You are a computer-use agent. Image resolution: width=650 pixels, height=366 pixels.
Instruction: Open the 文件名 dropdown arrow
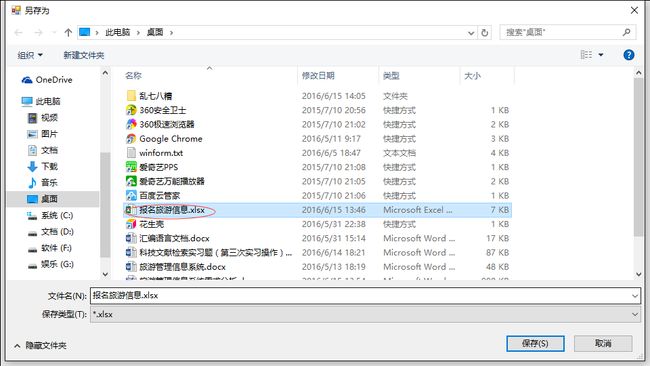(x=635, y=296)
